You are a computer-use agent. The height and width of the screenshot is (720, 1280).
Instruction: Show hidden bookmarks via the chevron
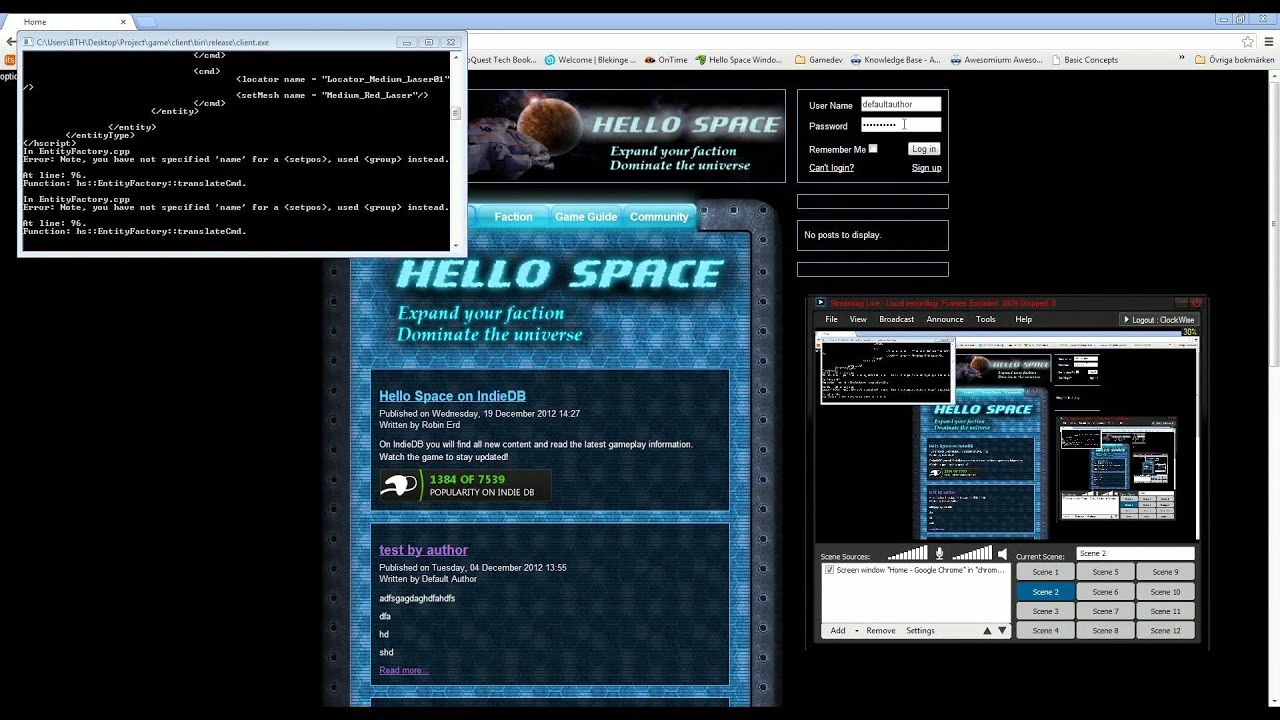click(1183, 60)
